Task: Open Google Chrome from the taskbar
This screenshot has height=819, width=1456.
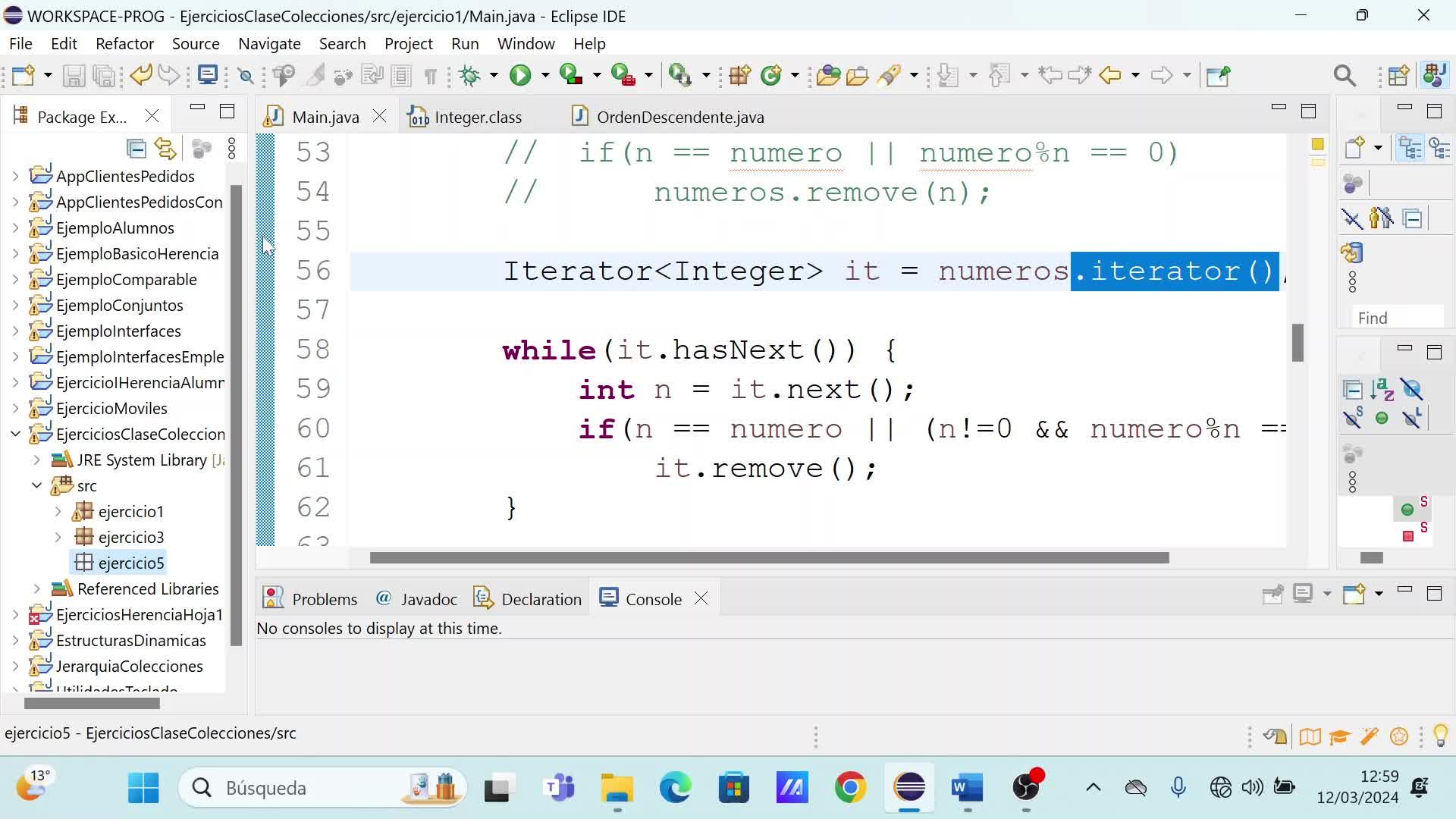Action: [850, 788]
